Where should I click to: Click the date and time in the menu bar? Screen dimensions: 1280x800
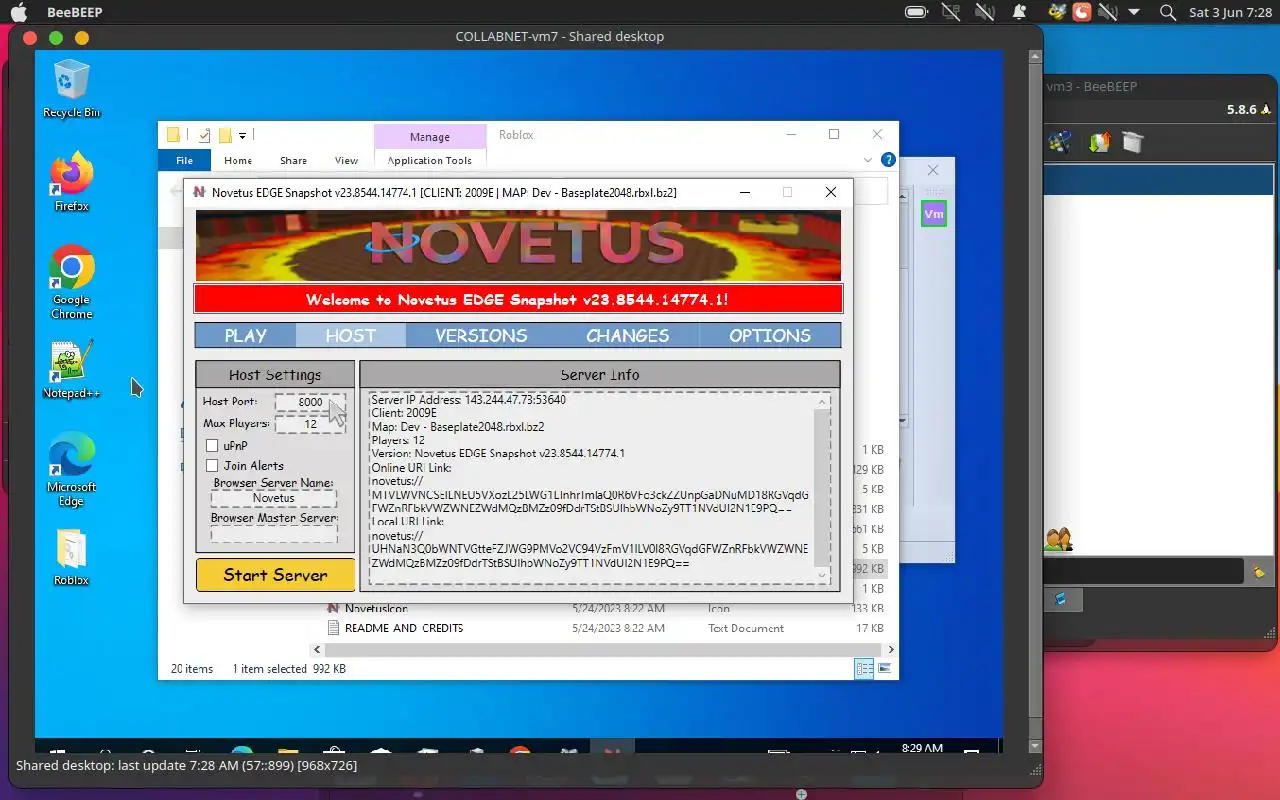point(1230,13)
